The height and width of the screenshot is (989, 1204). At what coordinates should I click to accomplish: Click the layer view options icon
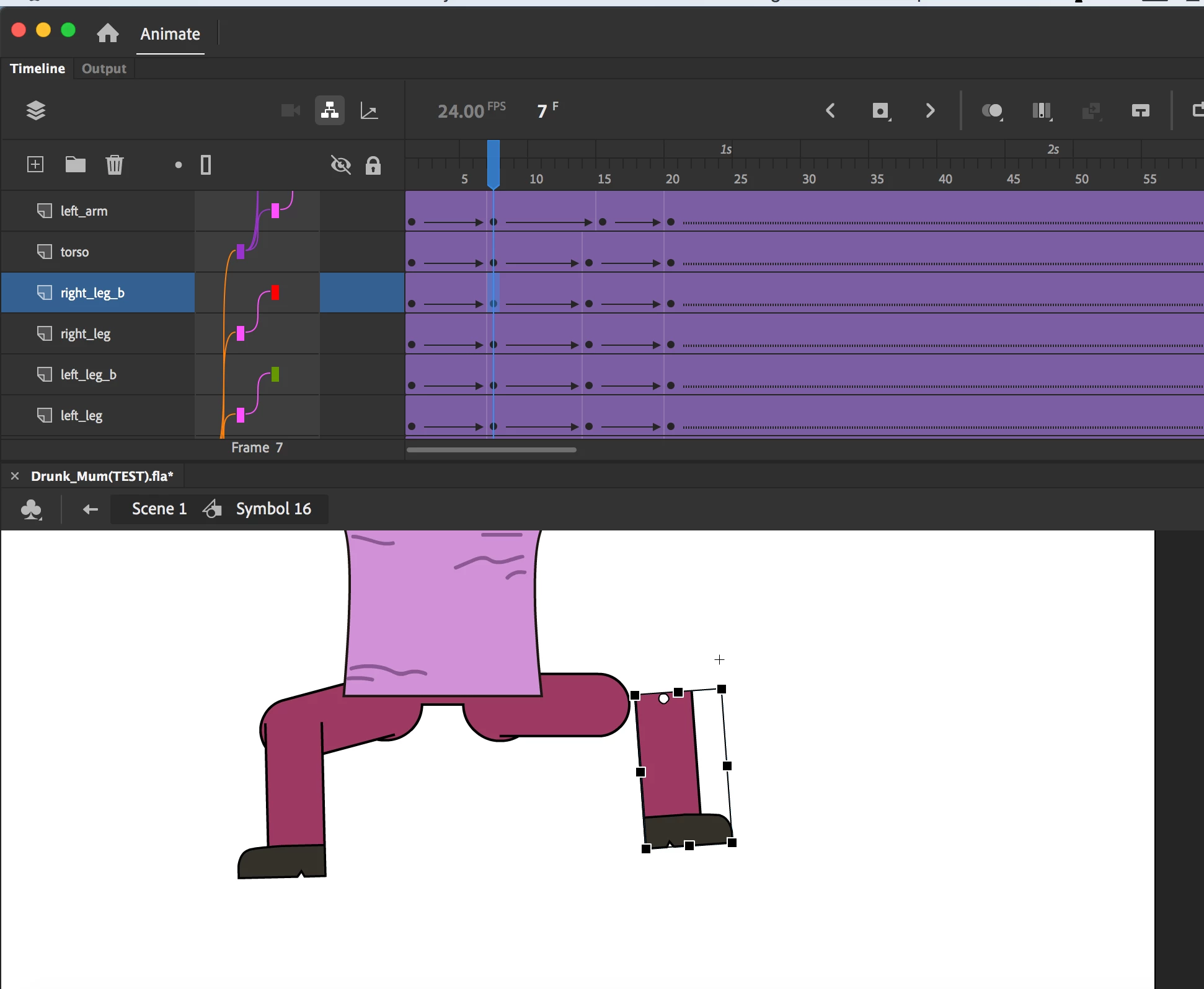pos(36,111)
